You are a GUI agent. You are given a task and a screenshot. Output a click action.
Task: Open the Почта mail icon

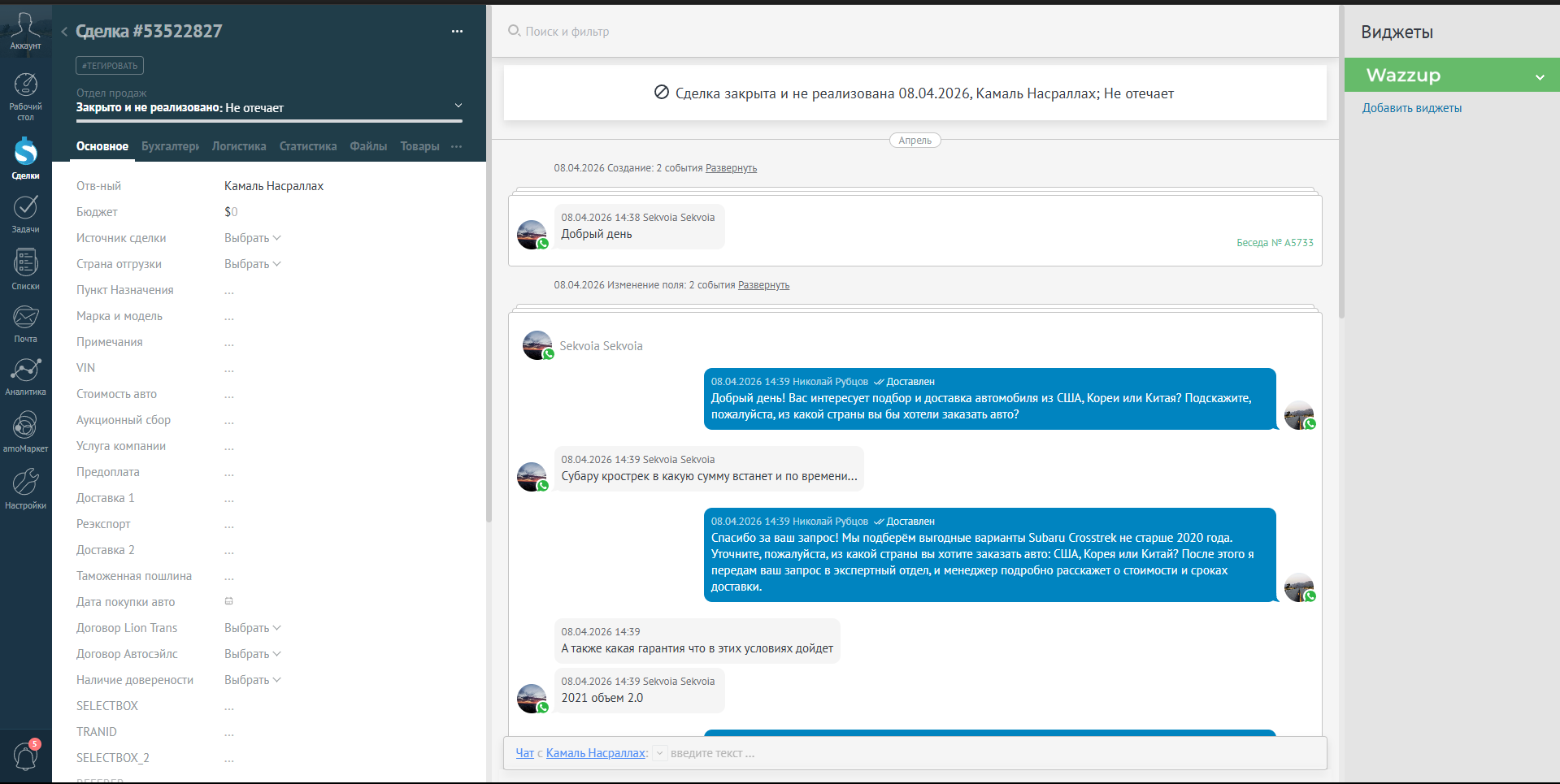coord(25,318)
